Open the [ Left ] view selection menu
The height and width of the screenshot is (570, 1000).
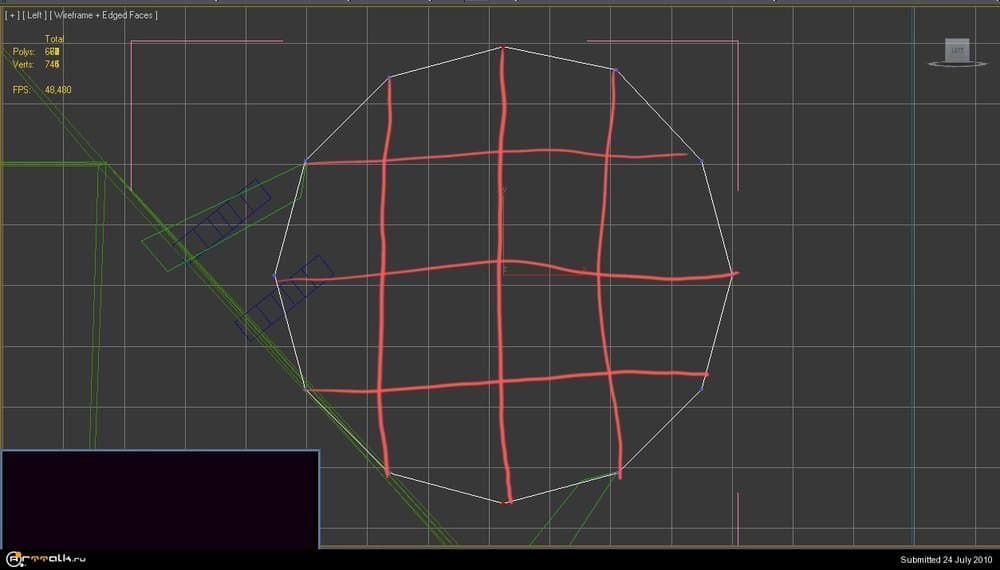[x=34, y=15]
